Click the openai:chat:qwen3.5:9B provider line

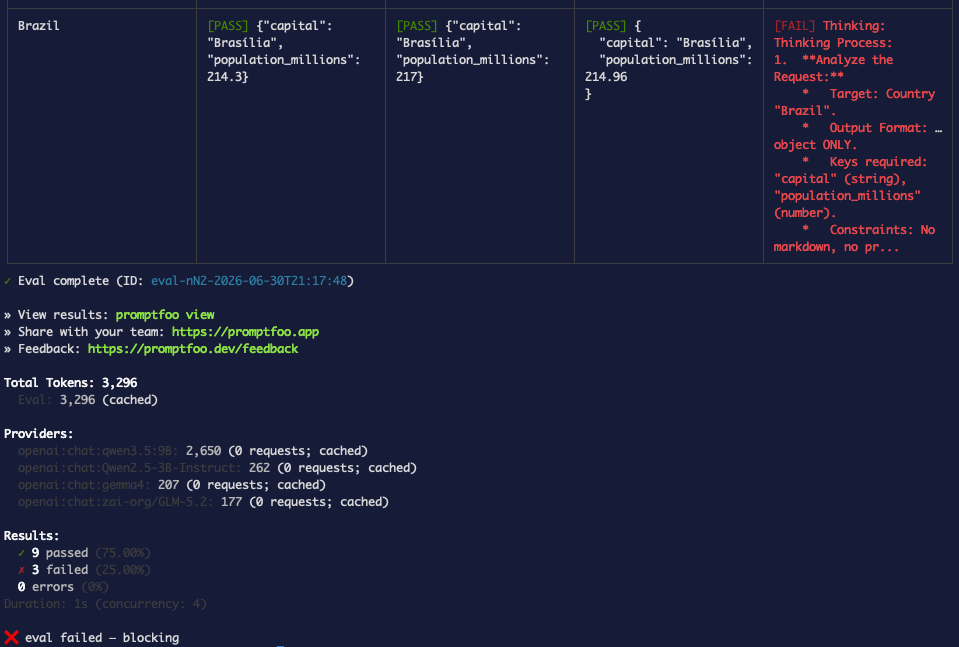[193, 451]
